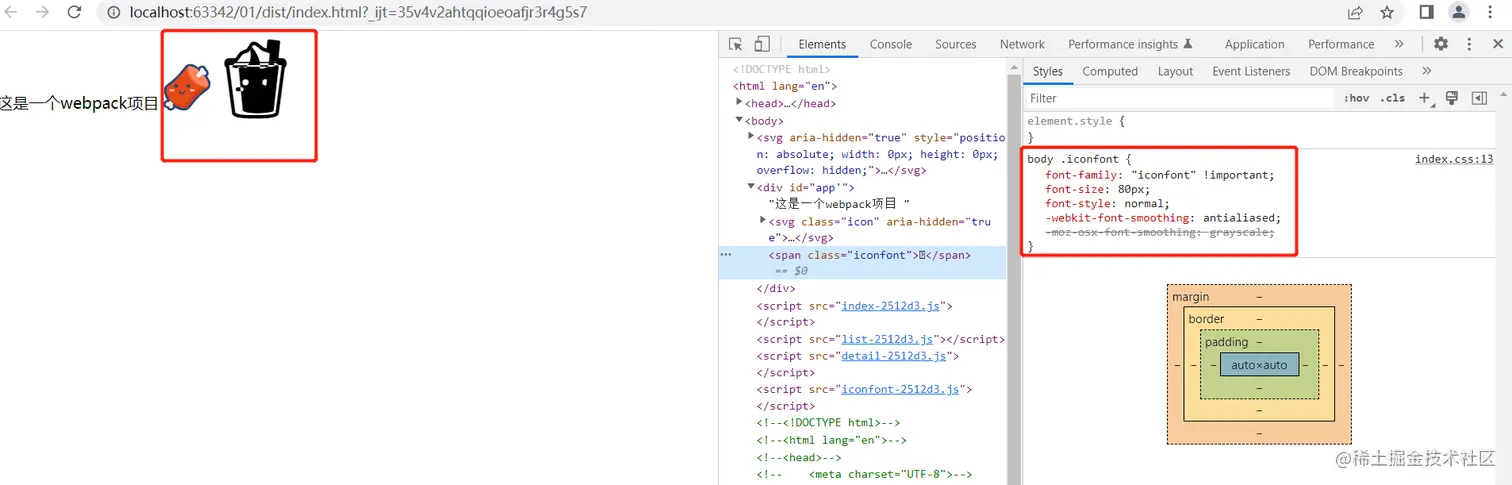Viewport: 1512px width, 485px height.
Task: Click the red meat icon on the page
Action: [187, 87]
